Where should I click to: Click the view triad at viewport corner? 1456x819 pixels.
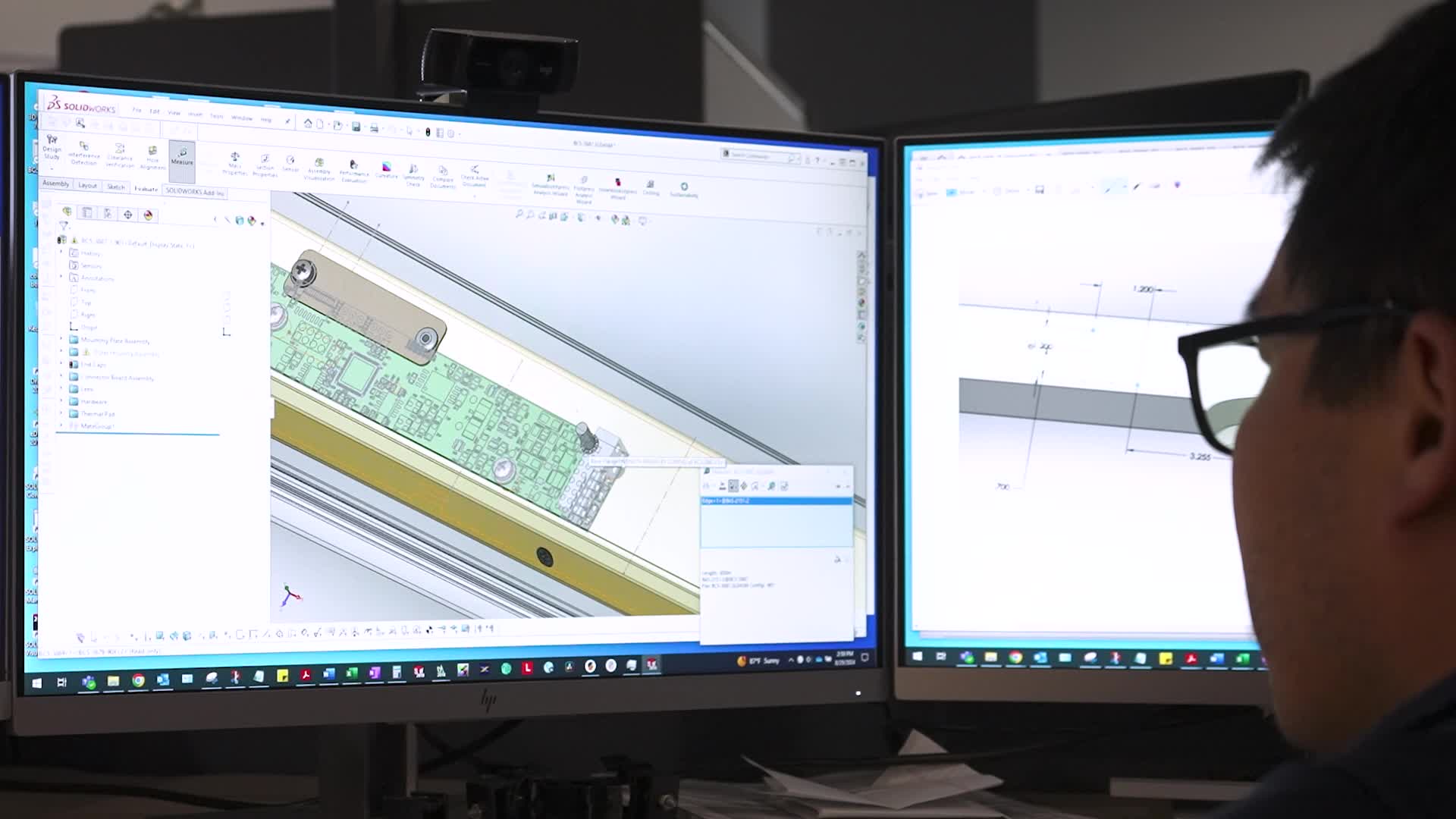click(291, 595)
